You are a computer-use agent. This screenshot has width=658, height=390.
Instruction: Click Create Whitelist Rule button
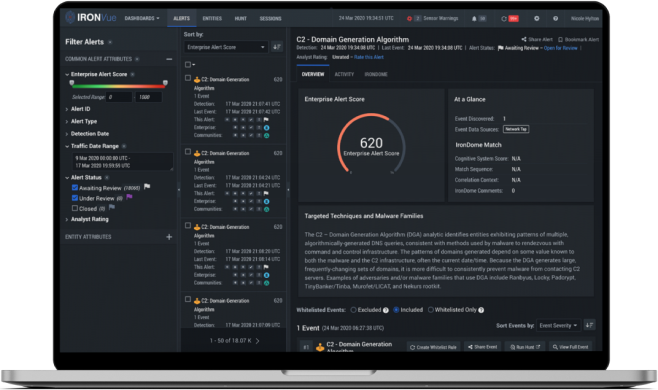pyautogui.click(x=433, y=347)
